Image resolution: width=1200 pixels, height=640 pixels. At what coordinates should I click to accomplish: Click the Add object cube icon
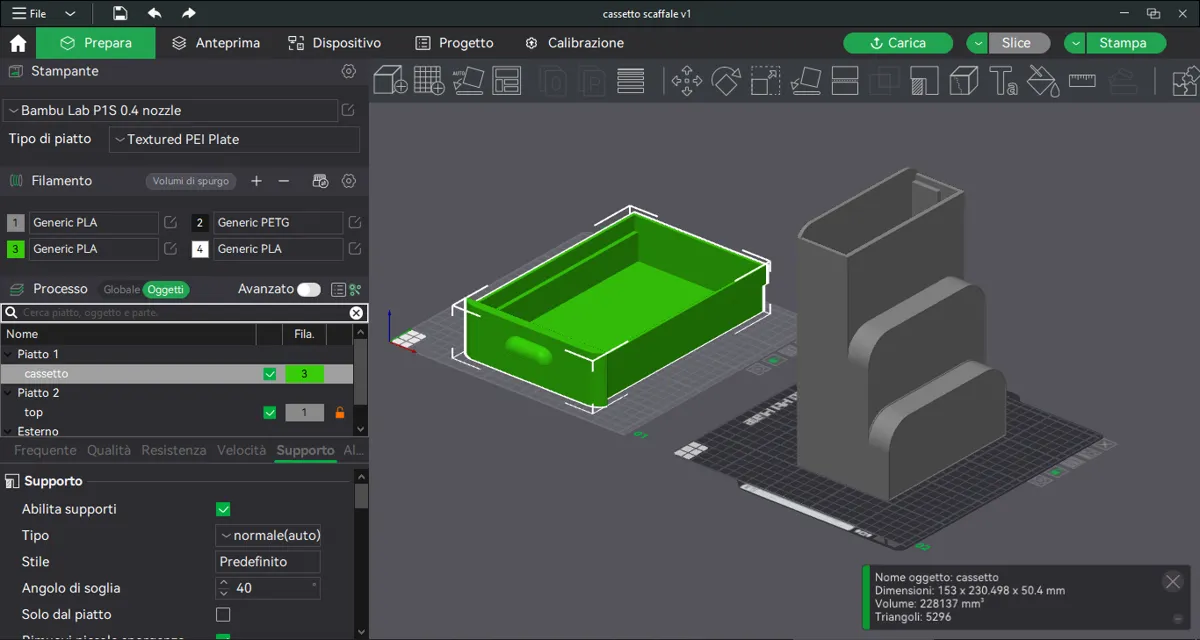click(x=390, y=80)
